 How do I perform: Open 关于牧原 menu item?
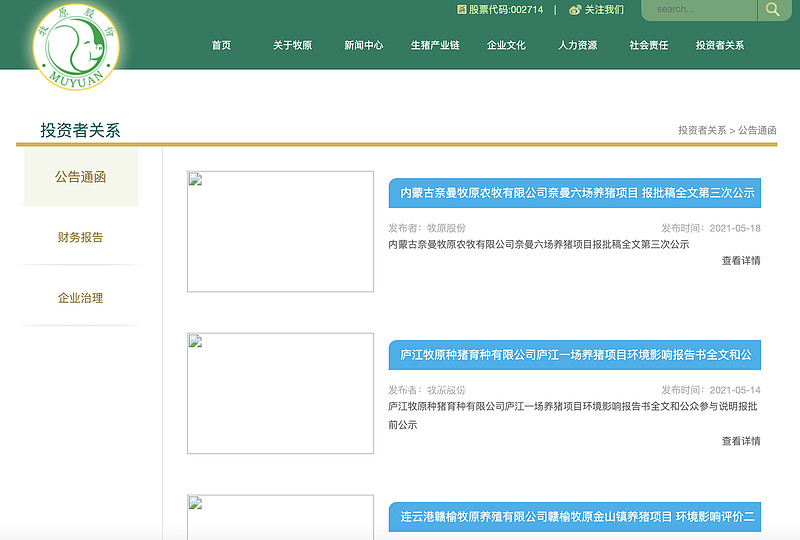pyautogui.click(x=292, y=45)
